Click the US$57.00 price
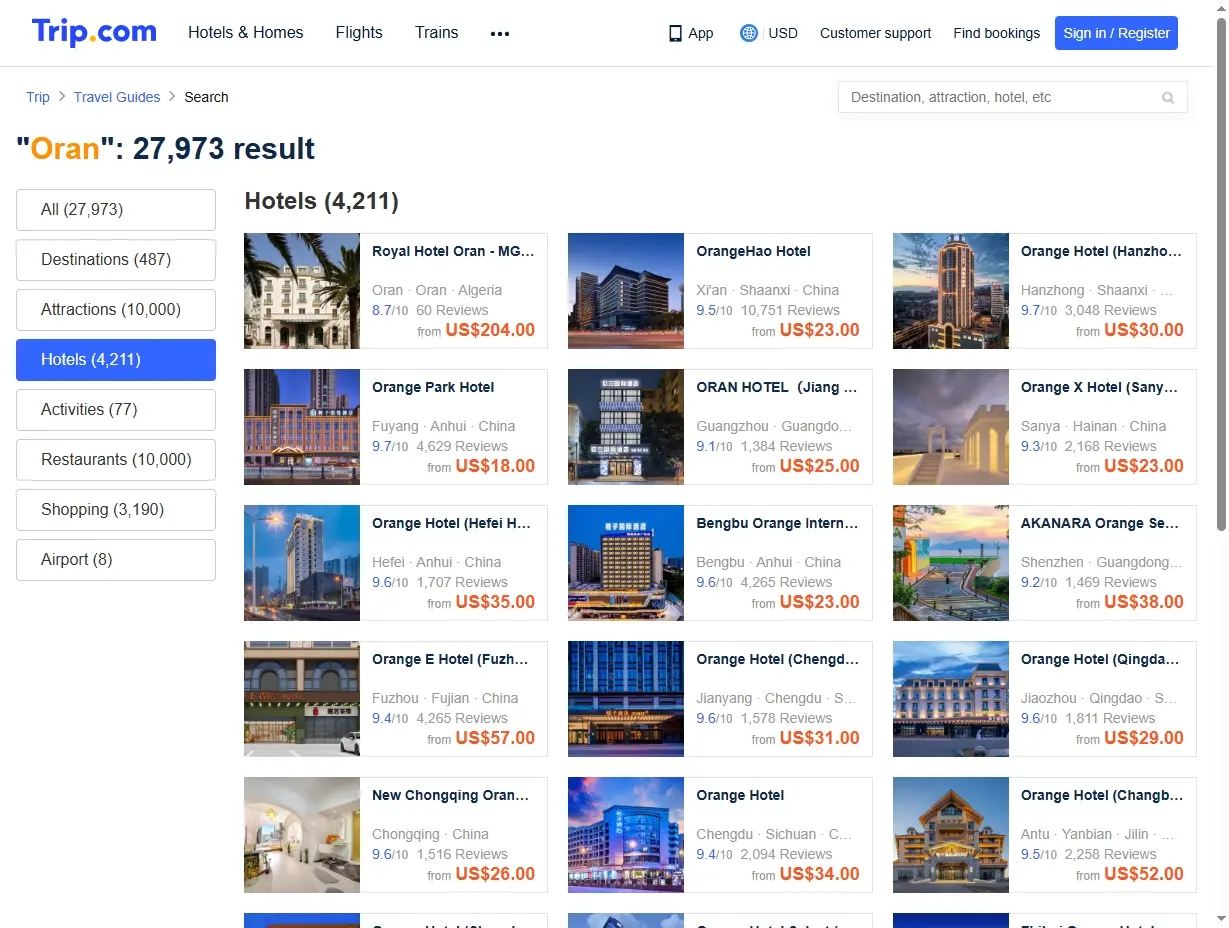1229x928 pixels. point(495,738)
